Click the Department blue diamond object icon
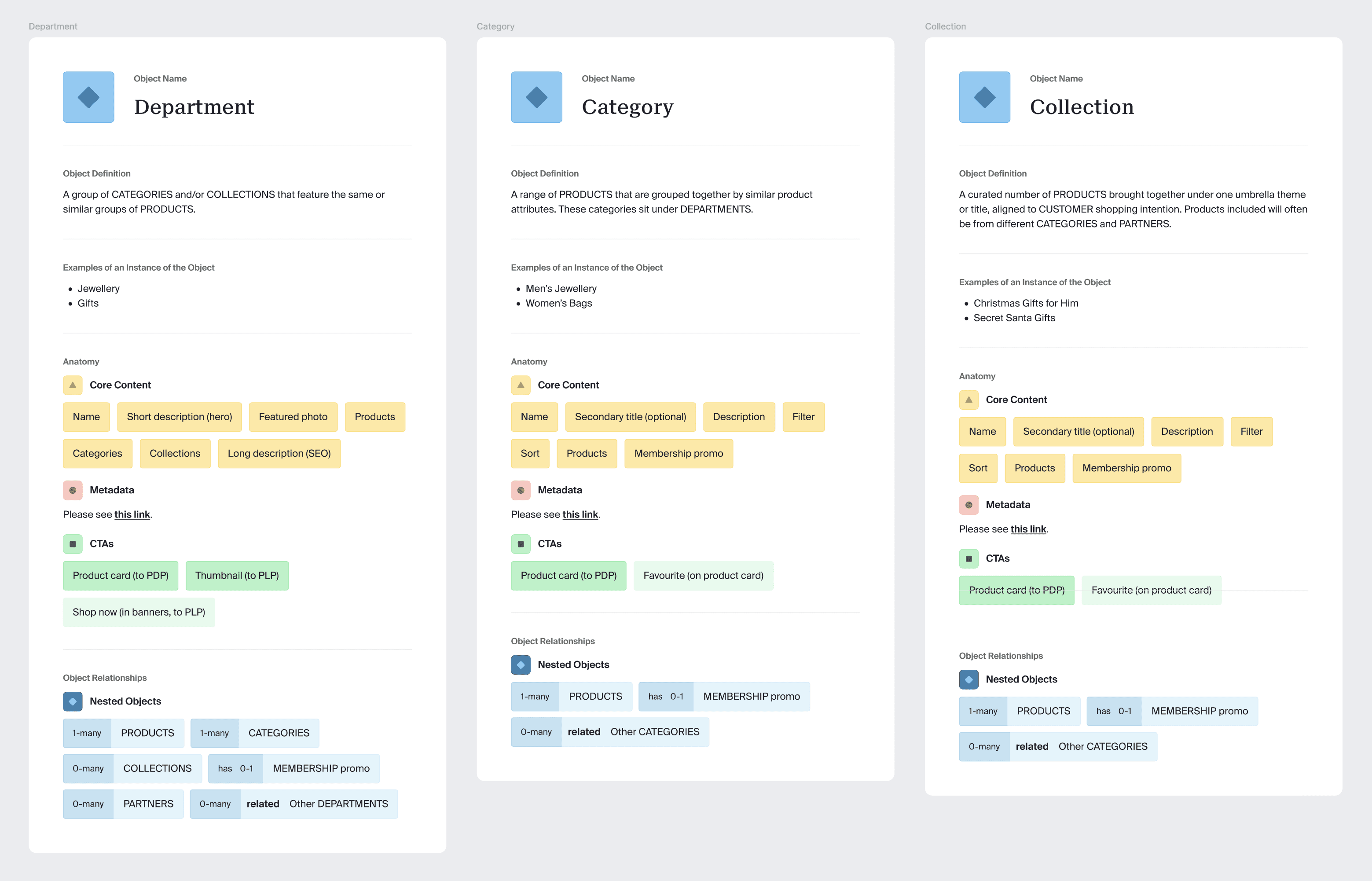1372x881 pixels. click(x=88, y=97)
